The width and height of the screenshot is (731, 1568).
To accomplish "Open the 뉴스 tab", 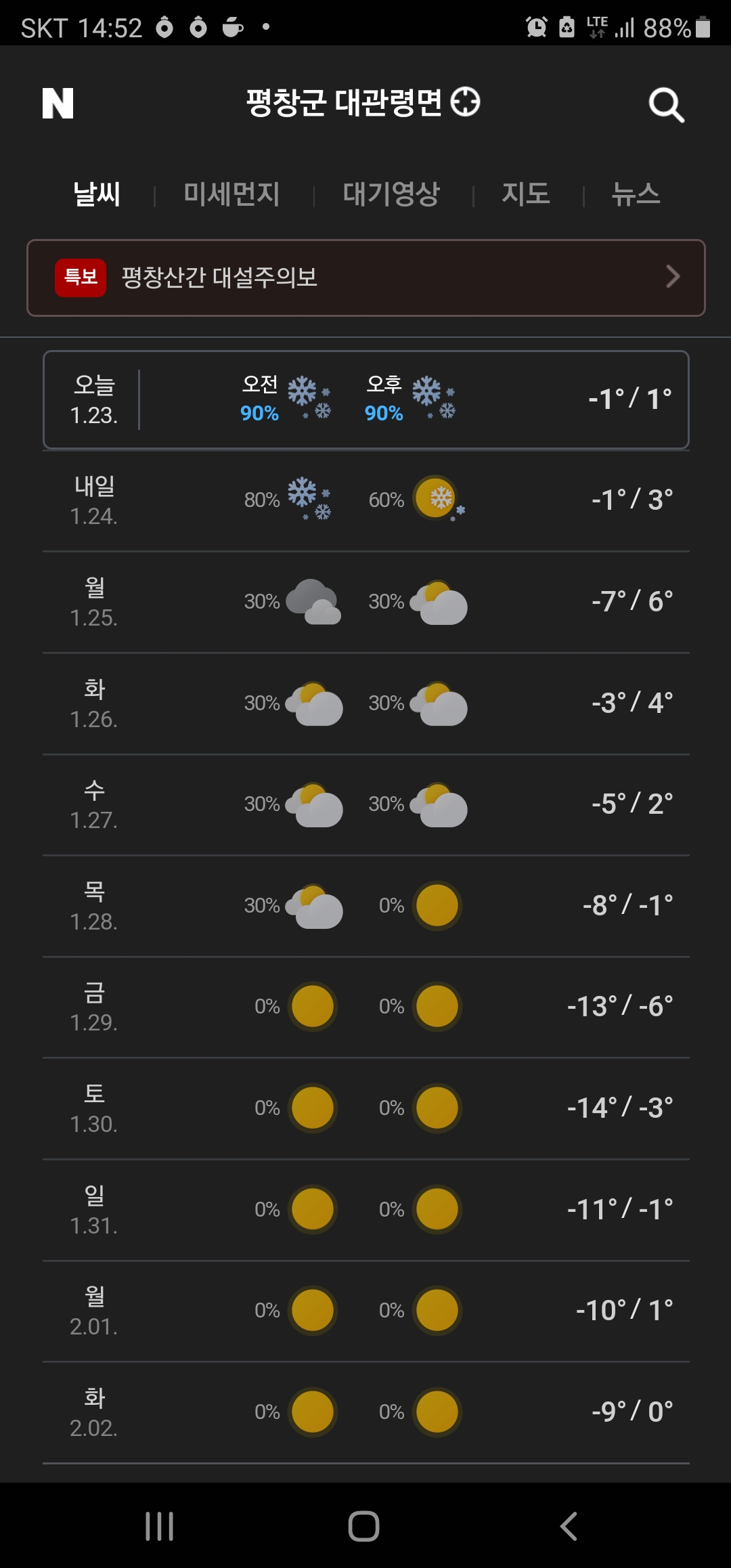I will point(636,194).
